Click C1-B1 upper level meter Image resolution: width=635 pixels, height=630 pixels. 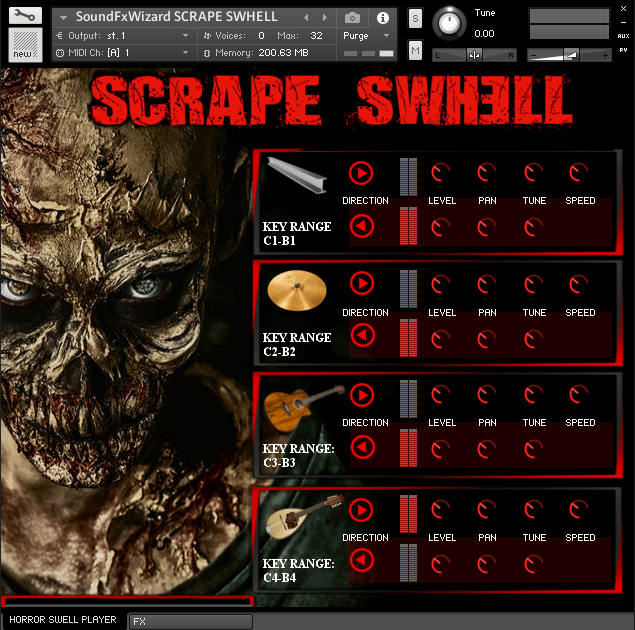408,177
